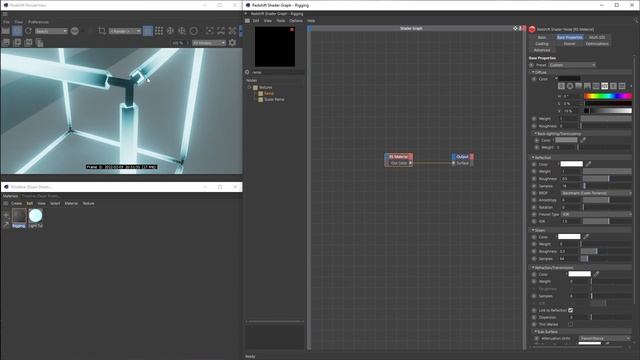The image size is (640, 360).
Task: Click the magnifier search icon in Shader Graph sidebar
Action: point(247,72)
